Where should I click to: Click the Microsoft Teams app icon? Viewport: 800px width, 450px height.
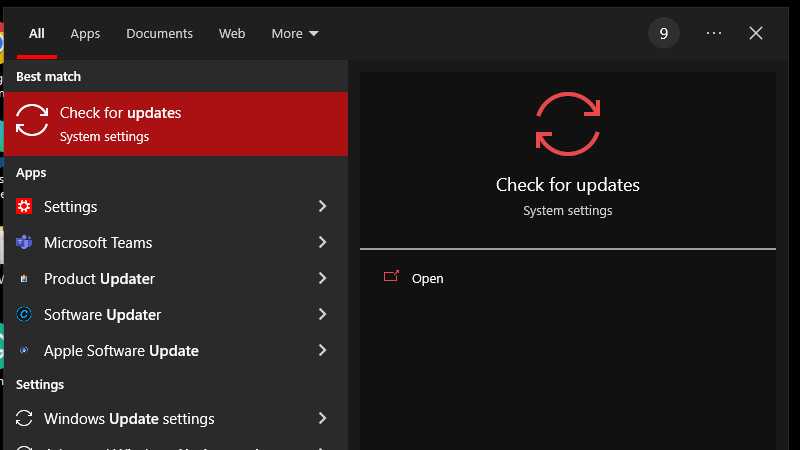24,242
